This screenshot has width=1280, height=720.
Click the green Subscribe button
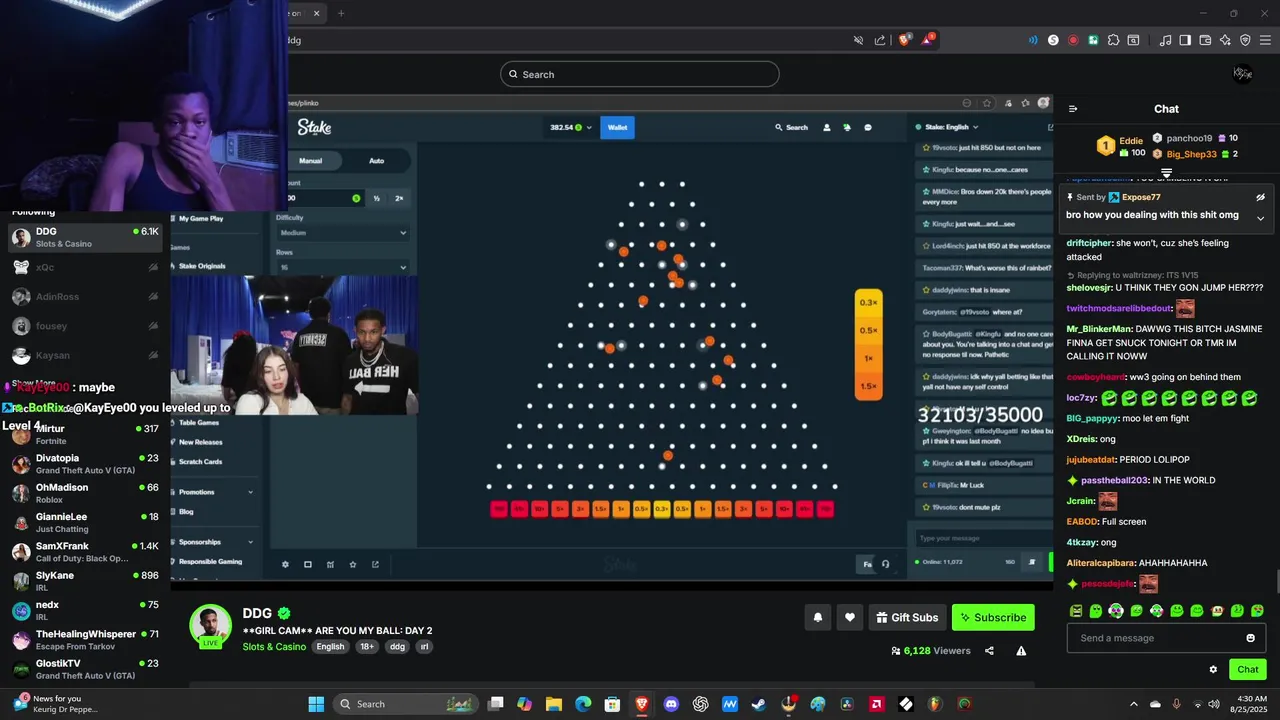[x=993, y=618]
